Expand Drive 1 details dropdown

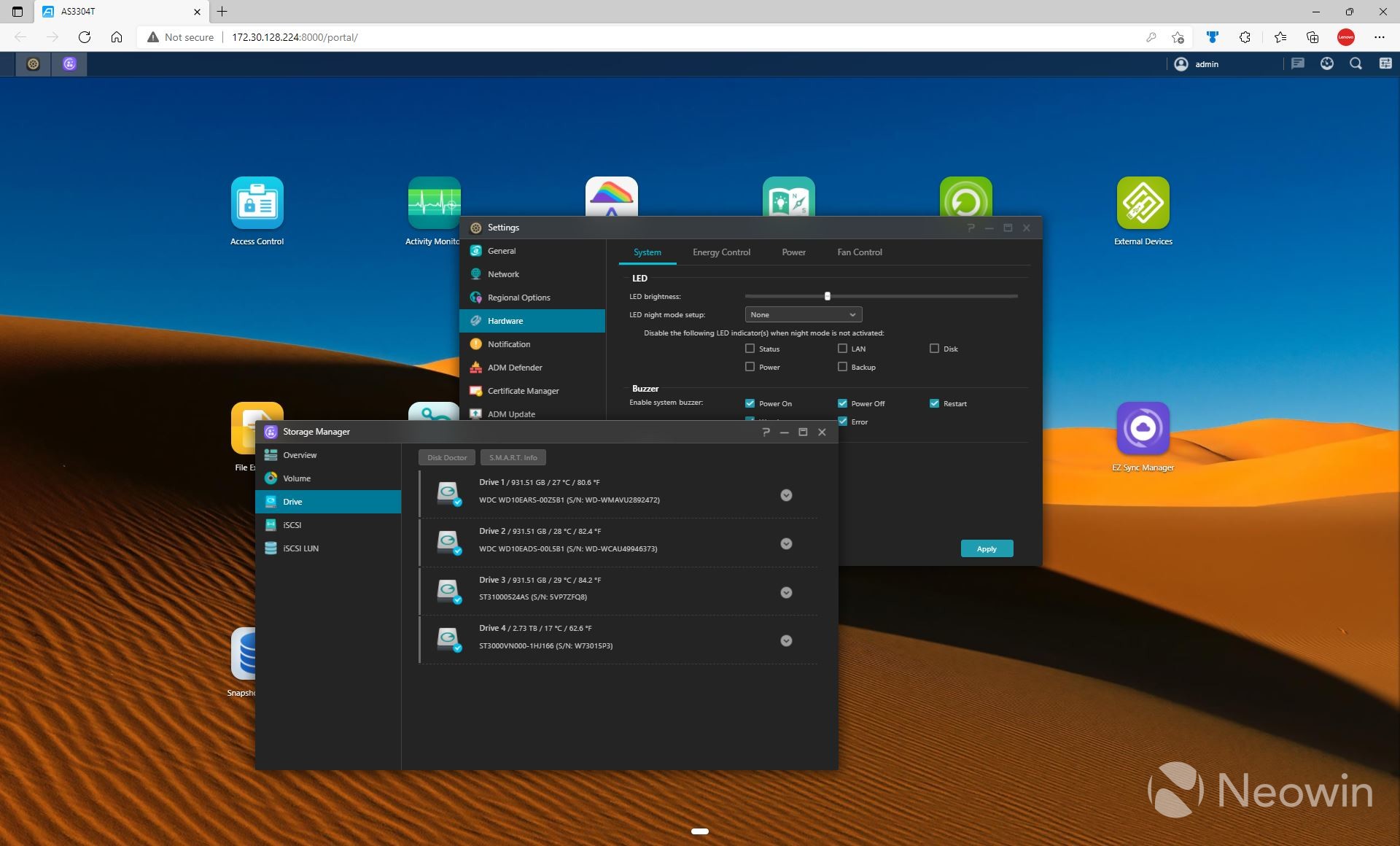coord(787,494)
